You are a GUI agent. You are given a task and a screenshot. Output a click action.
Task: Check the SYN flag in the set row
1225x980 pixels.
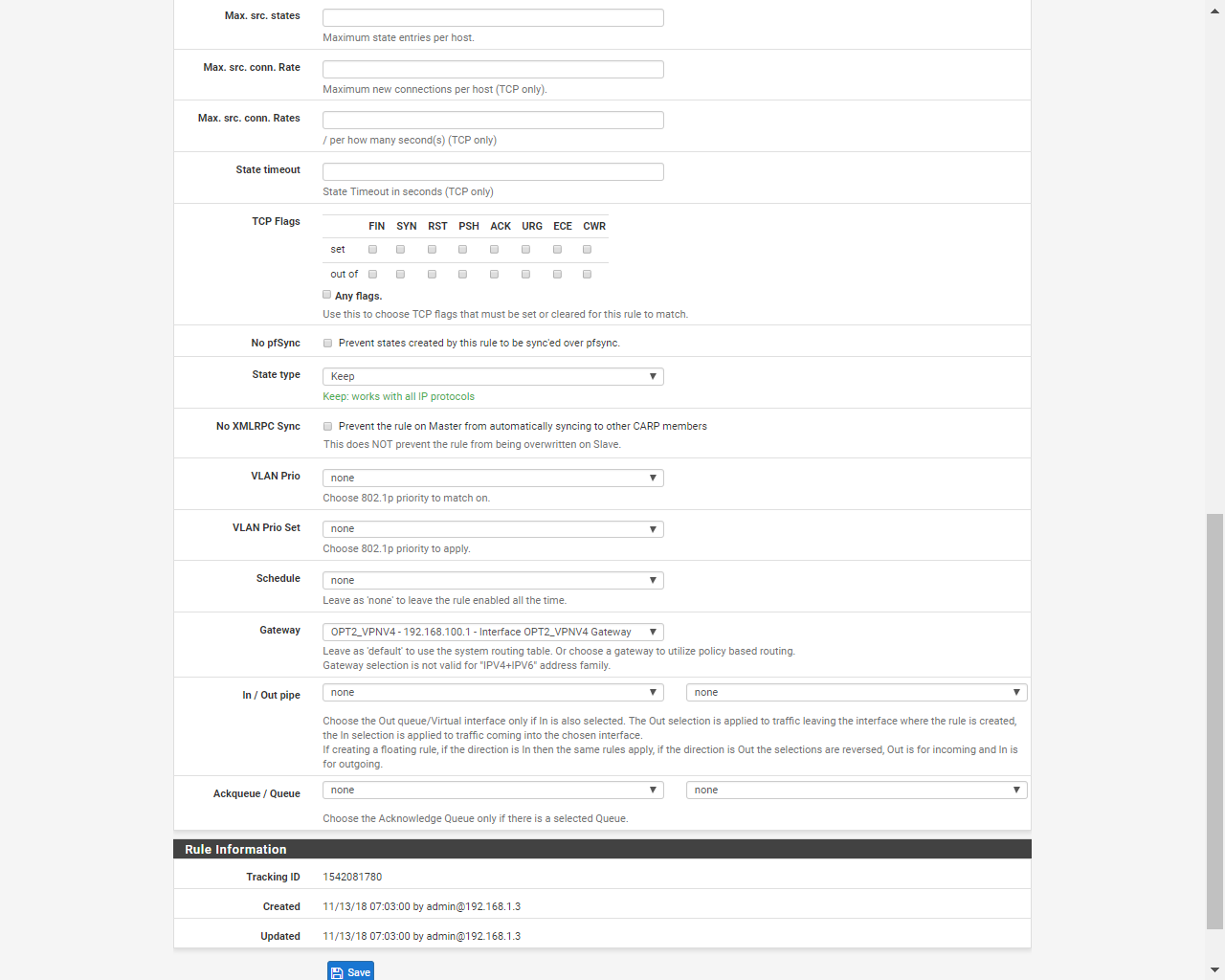point(401,249)
